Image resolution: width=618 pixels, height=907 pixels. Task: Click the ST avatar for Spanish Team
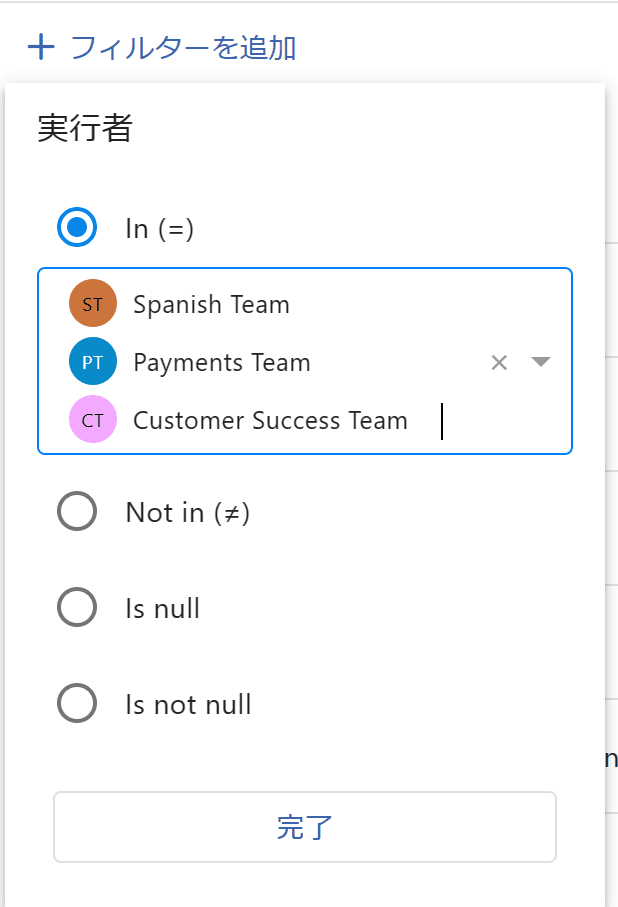[93, 304]
